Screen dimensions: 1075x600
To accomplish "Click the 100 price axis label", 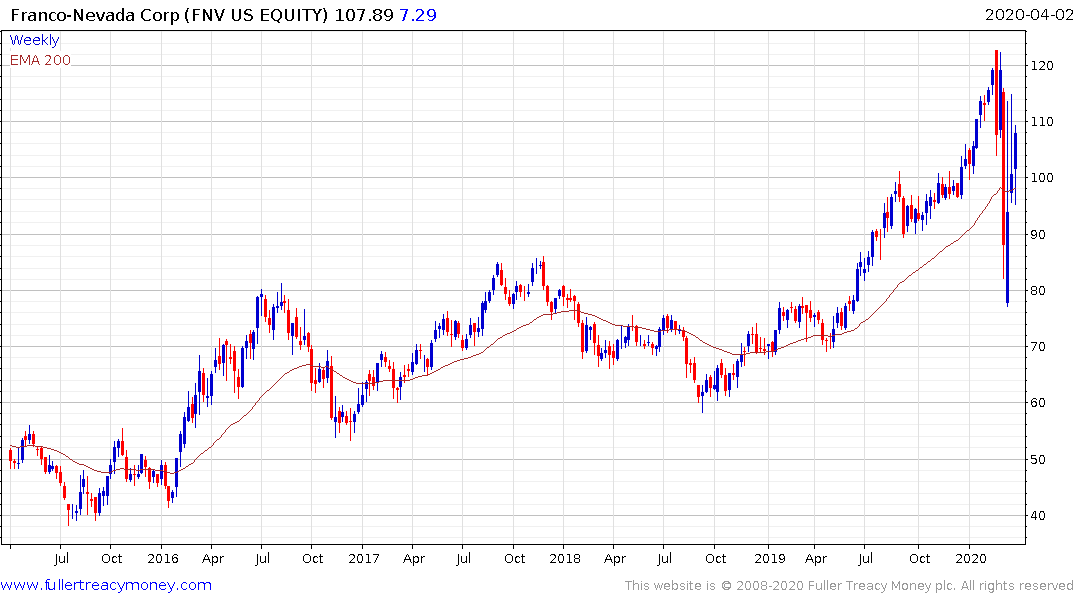I will [x=1042, y=178].
